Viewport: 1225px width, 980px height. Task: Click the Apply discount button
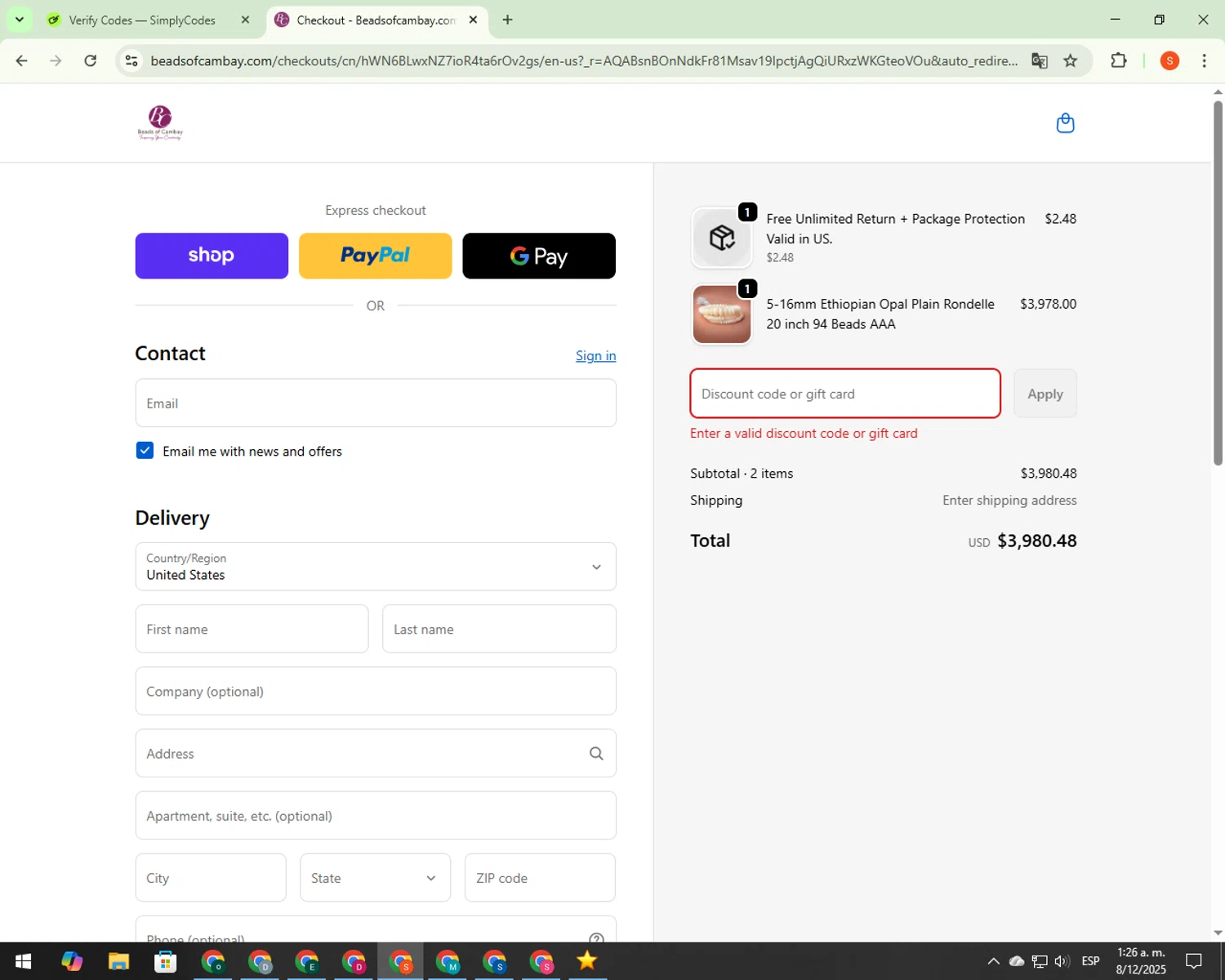click(1045, 394)
